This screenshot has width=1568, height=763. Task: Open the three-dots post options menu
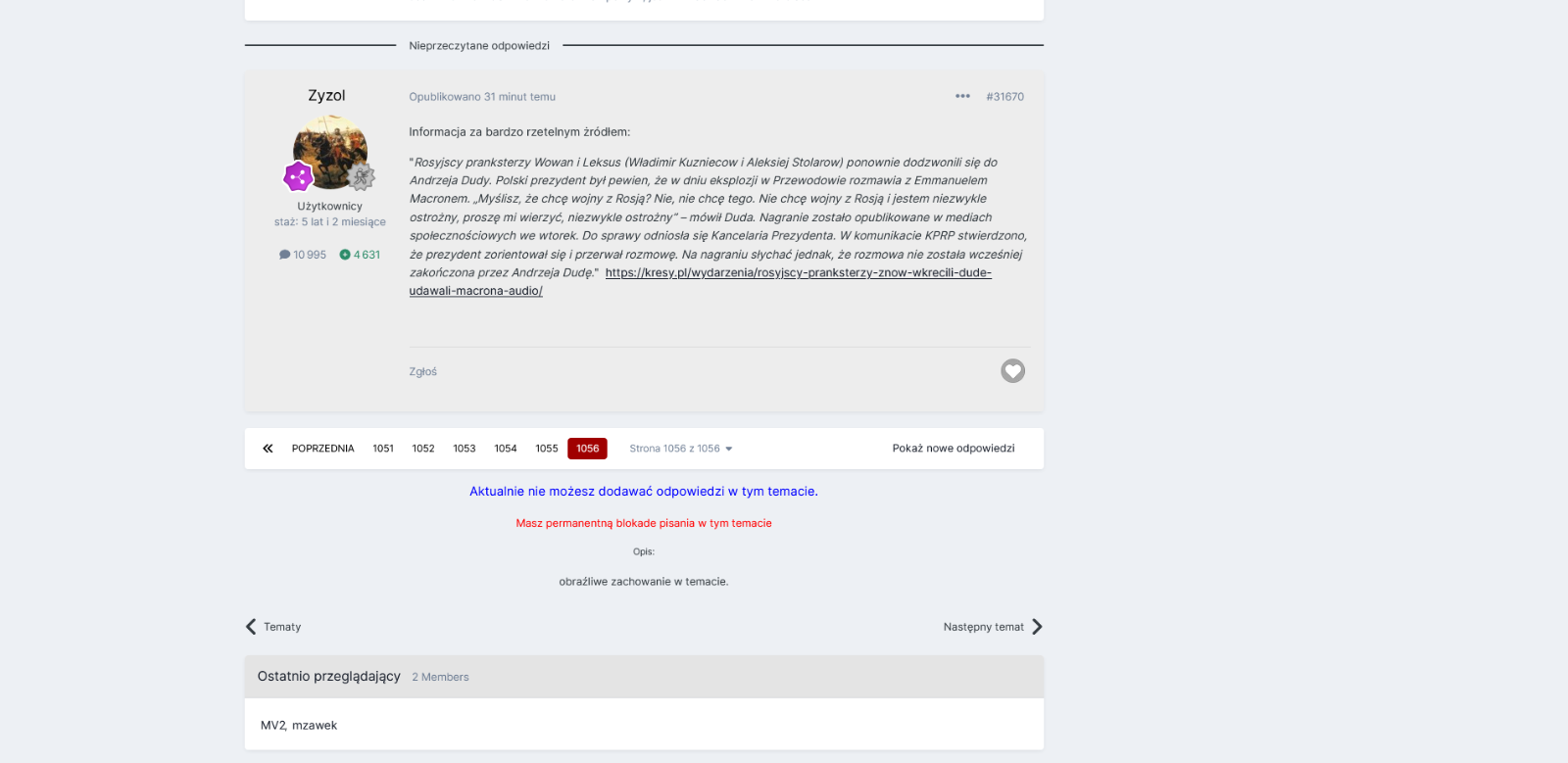click(x=962, y=96)
